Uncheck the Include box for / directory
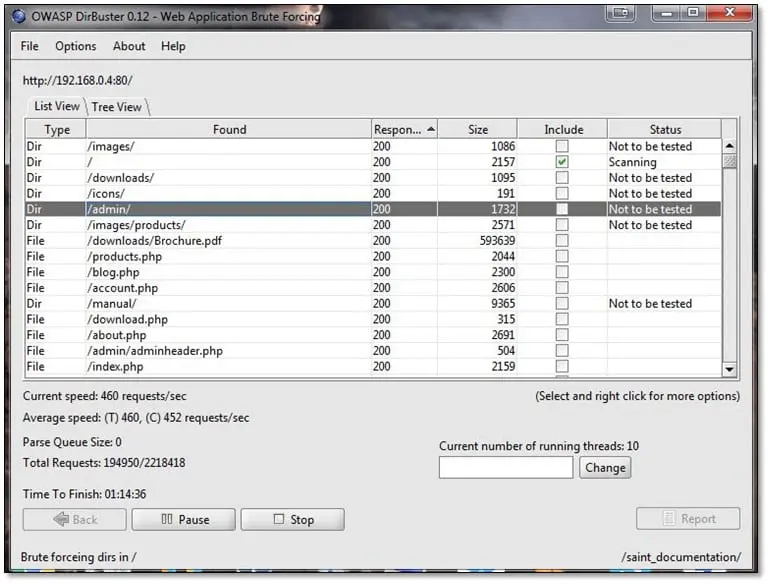This screenshot has width=769, height=584. pos(562,162)
